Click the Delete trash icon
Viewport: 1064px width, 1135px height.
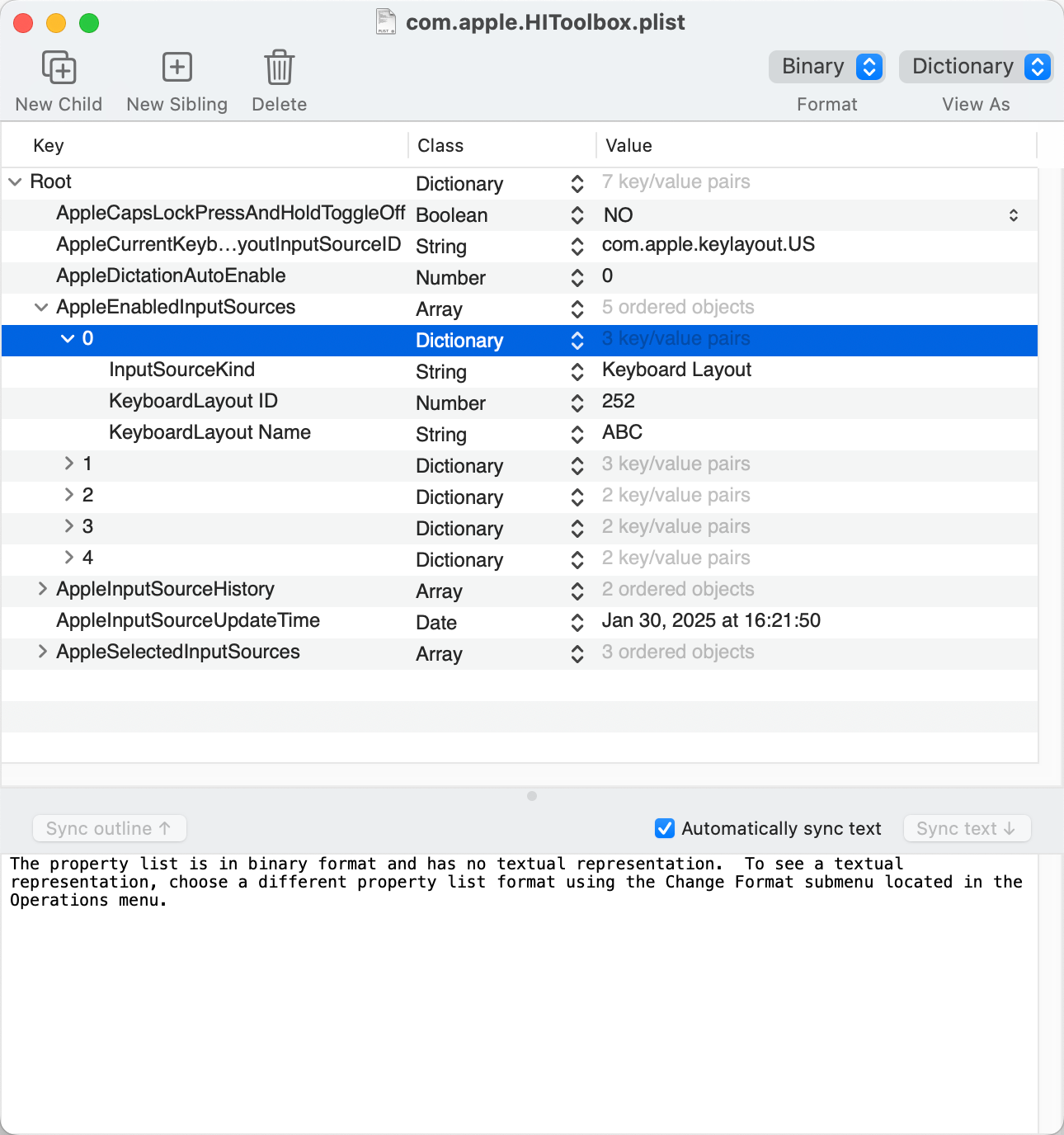coord(279,68)
